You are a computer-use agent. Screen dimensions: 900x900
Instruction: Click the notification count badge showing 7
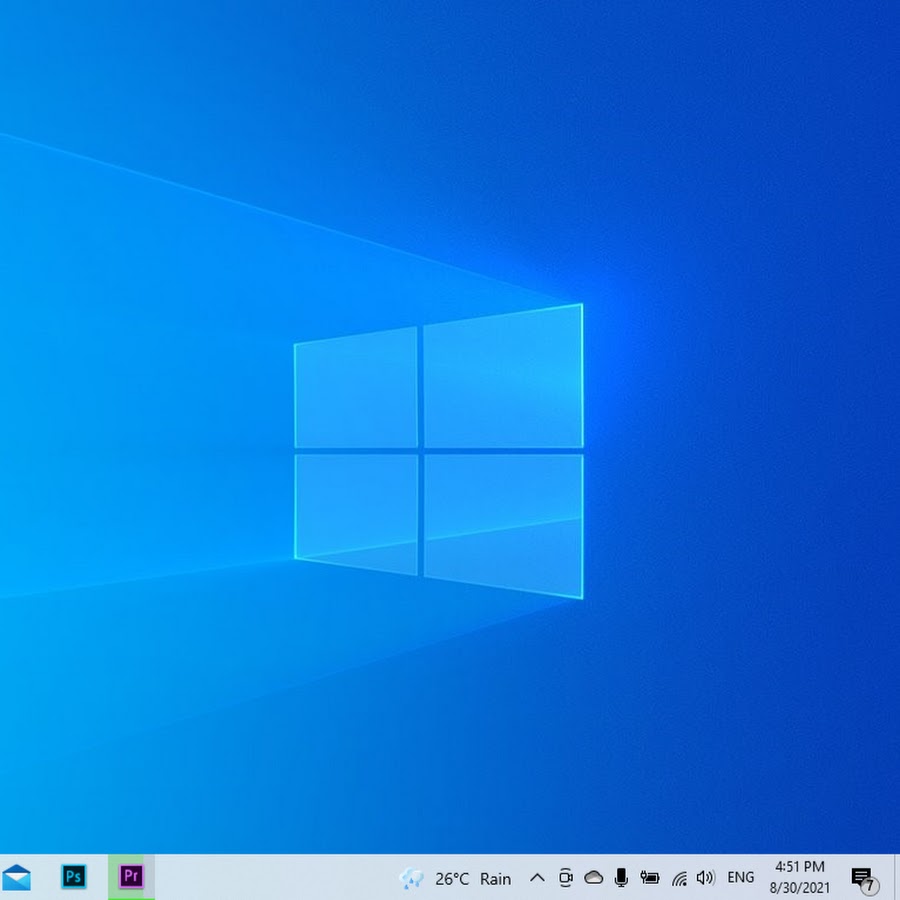870,886
